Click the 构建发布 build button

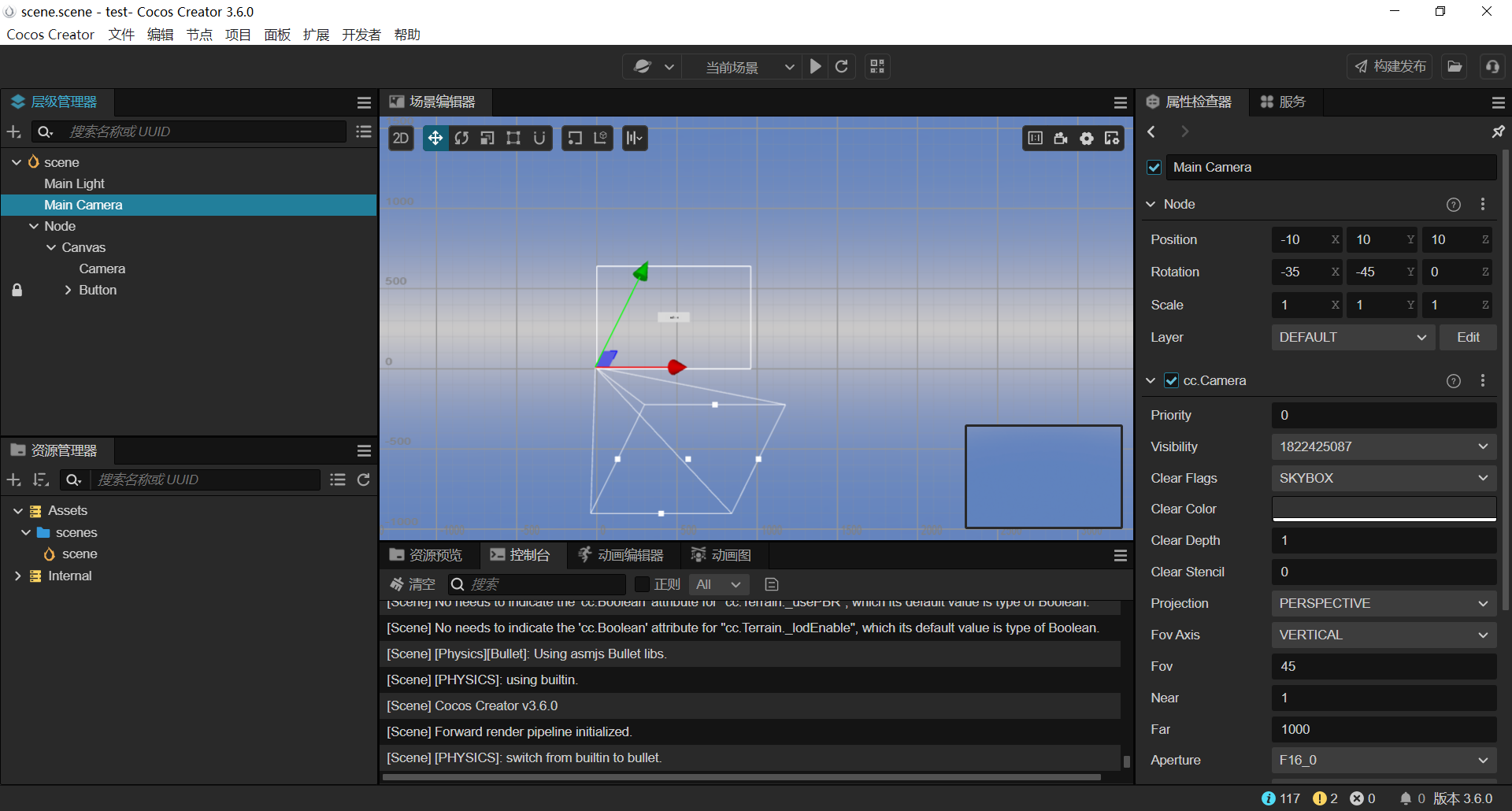1391,67
